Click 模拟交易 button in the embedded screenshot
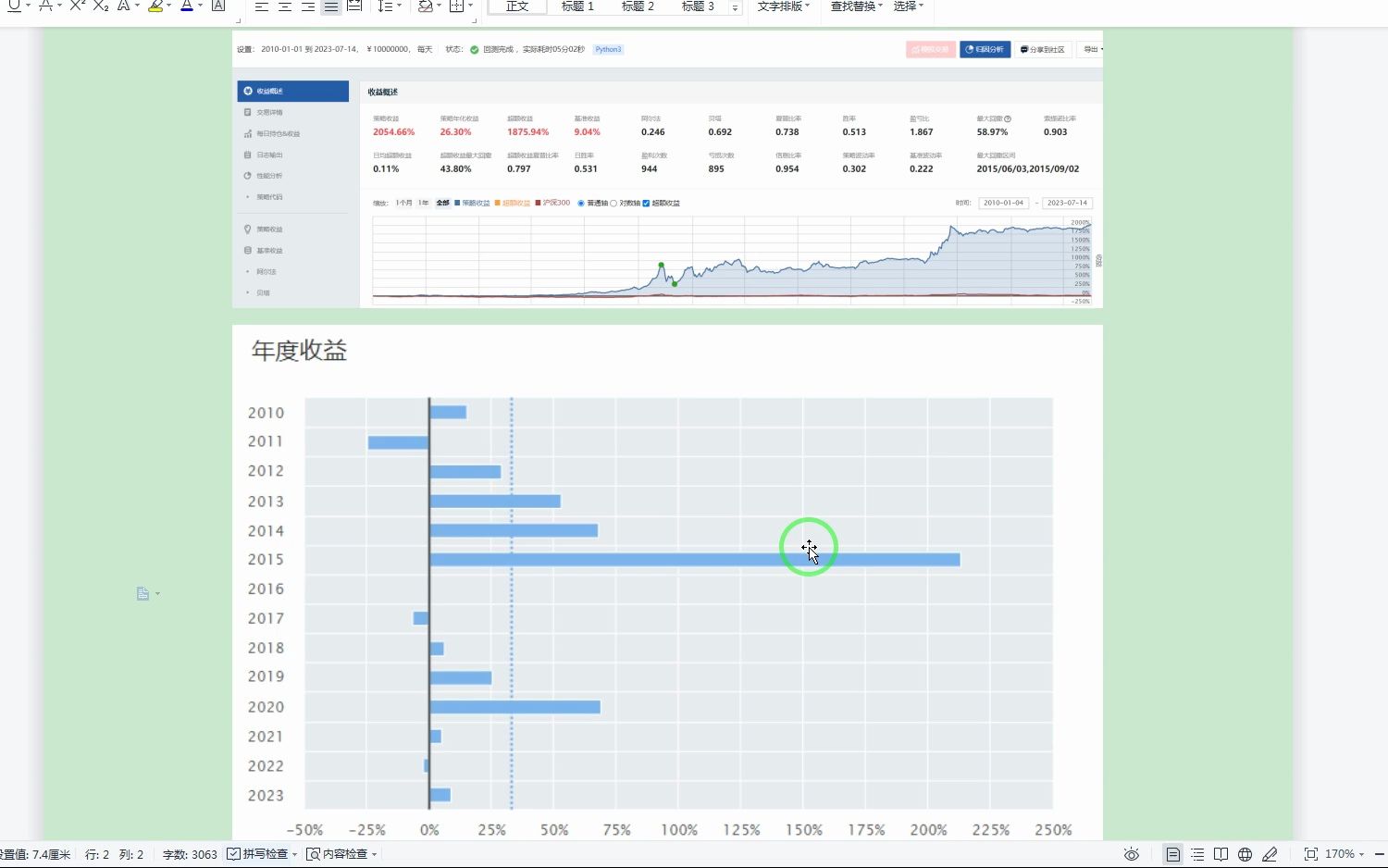Image resolution: width=1388 pixels, height=868 pixels. (930, 49)
